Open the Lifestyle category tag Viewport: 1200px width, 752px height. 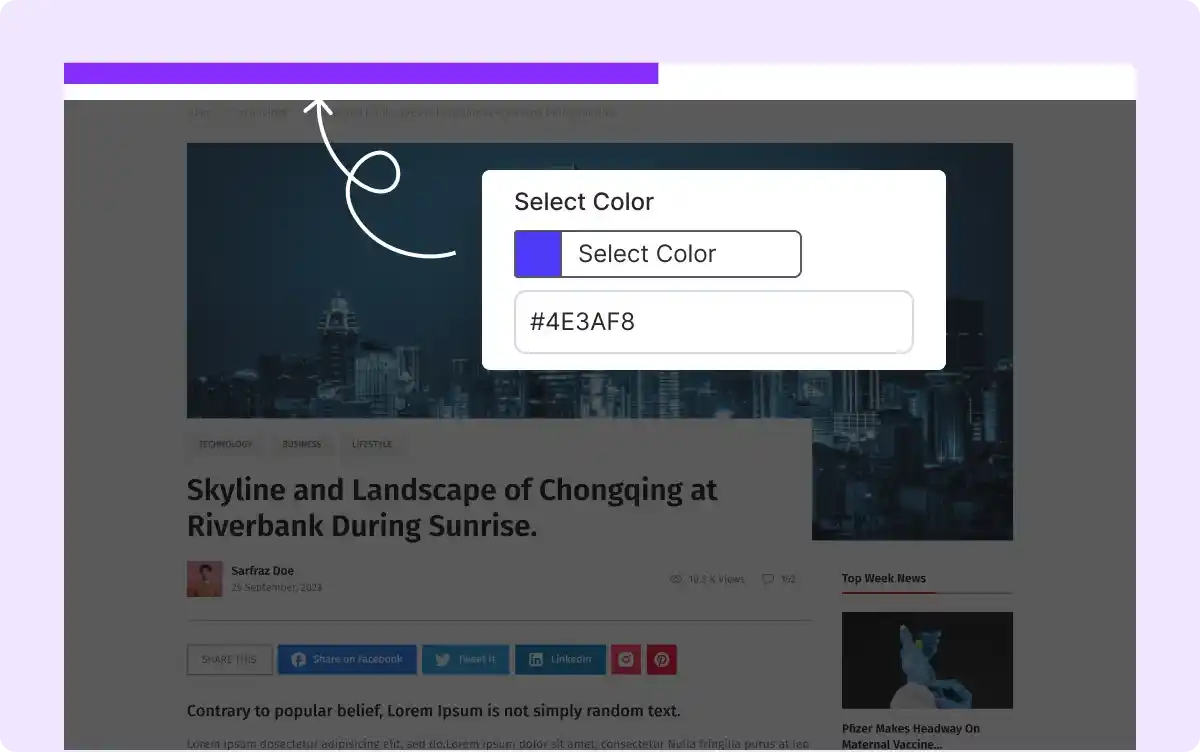[x=372, y=444]
